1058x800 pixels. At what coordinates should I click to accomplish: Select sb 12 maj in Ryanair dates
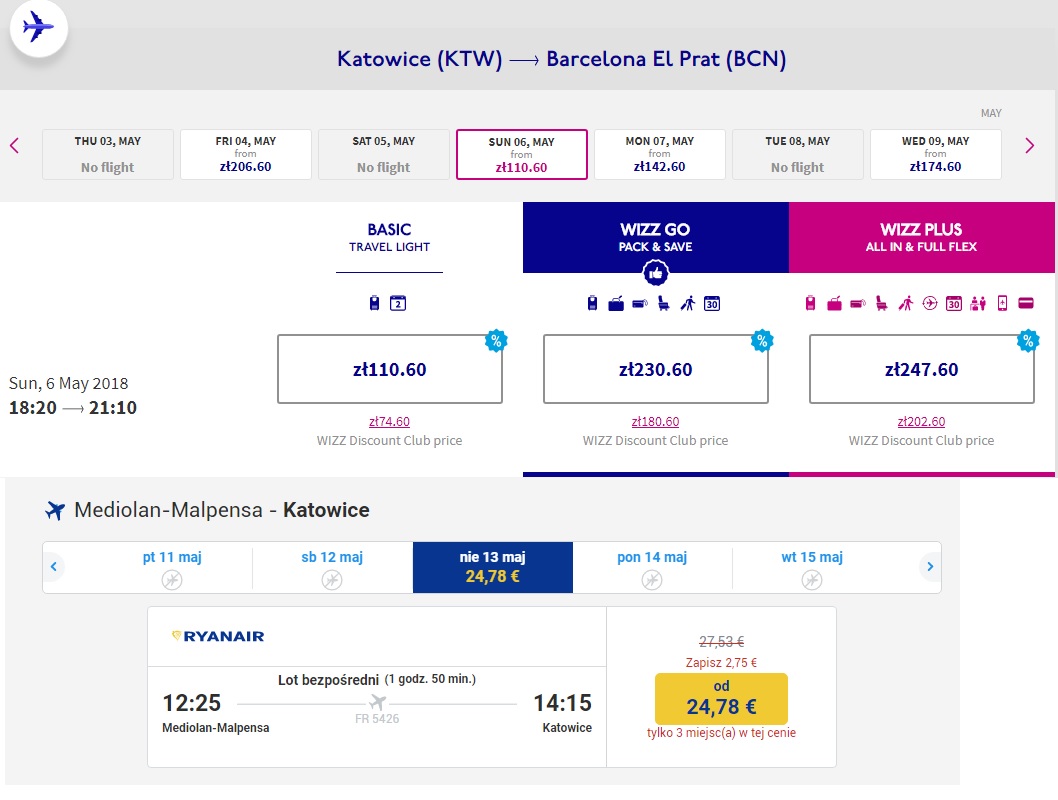point(332,567)
